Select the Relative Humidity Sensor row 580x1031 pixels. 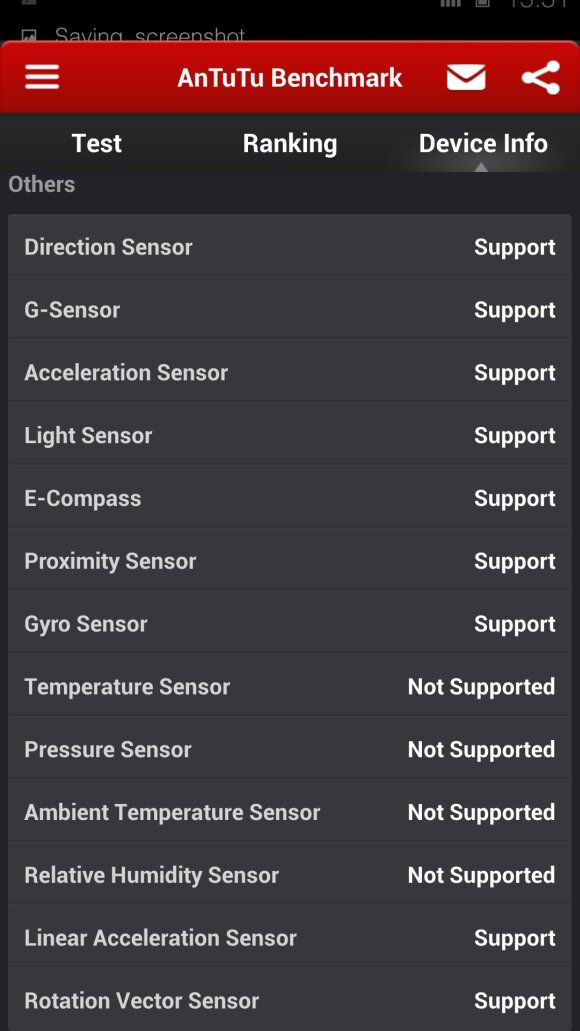(x=290, y=875)
